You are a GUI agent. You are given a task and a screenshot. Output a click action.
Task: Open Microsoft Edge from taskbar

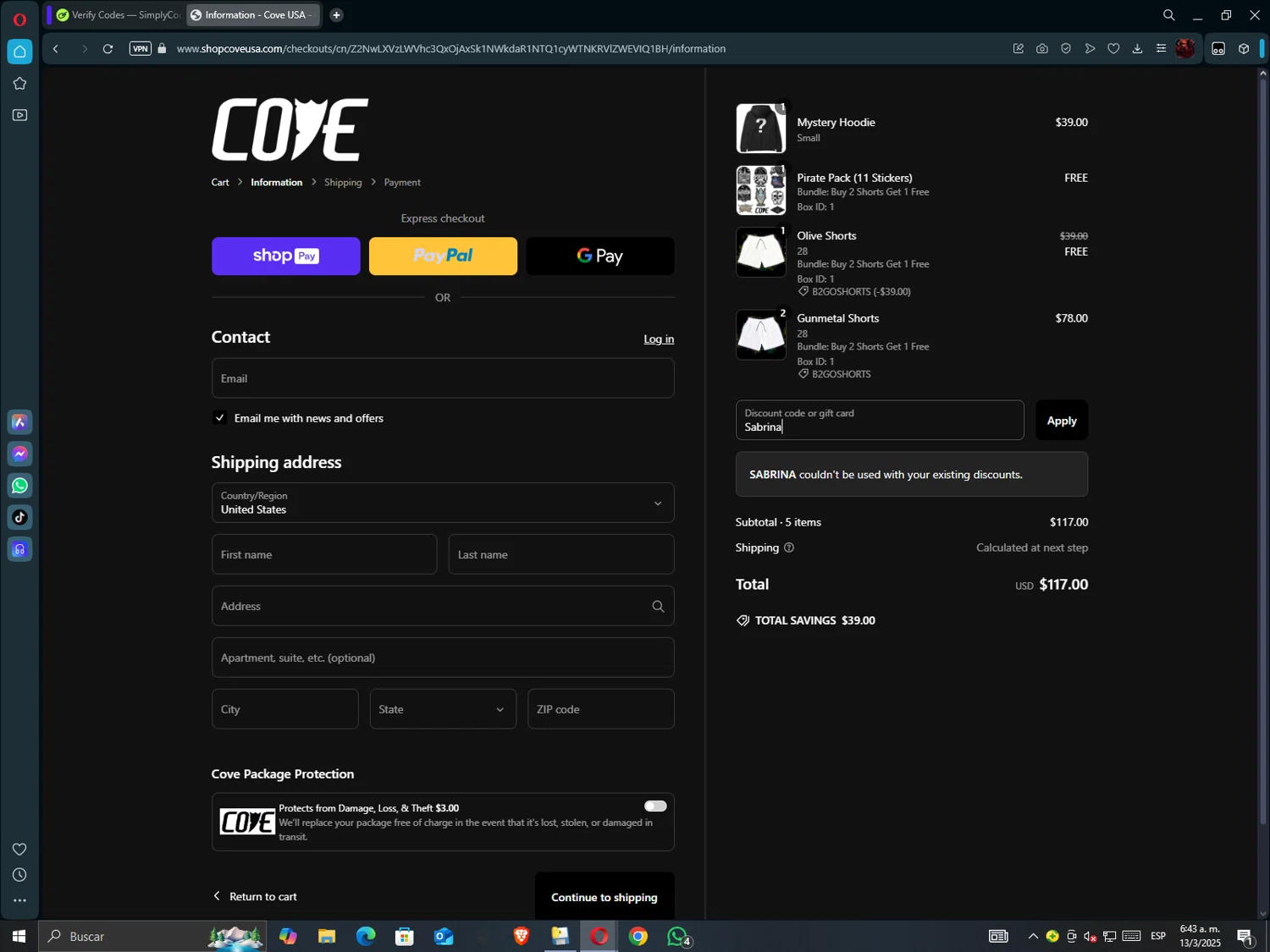(366, 936)
